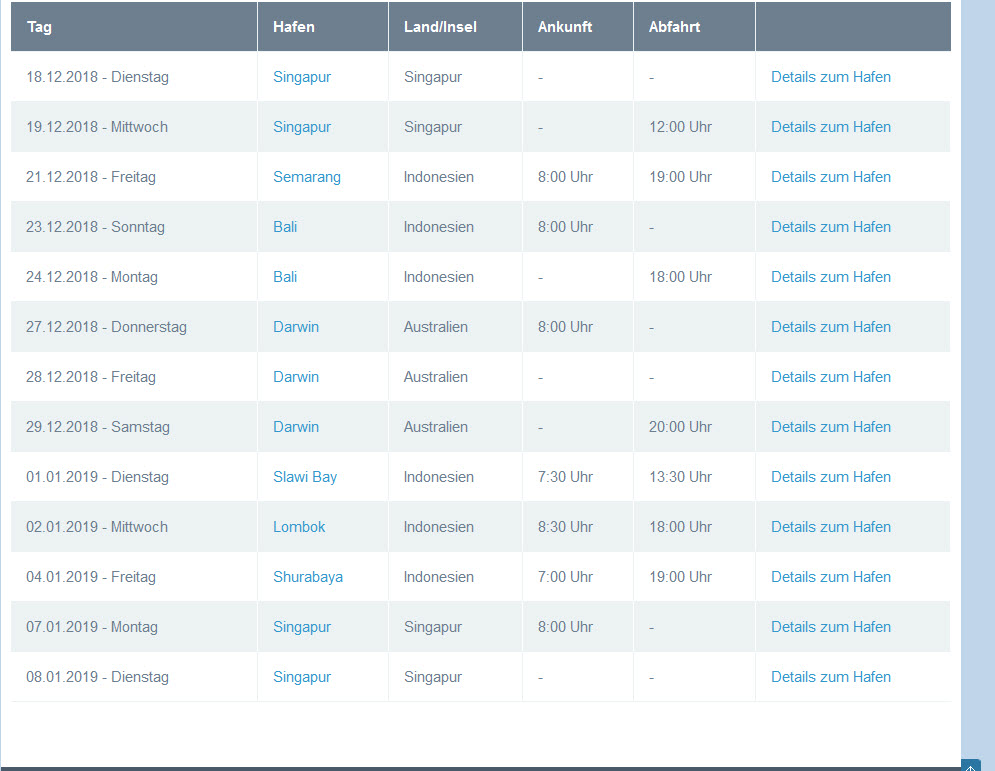This screenshot has width=995, height=771.
Task: Open the Semarang port link
Action: coord(306,177)
